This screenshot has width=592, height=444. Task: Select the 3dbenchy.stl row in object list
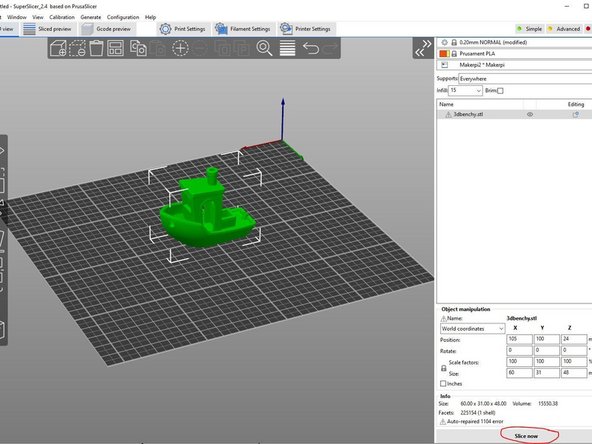514,114
